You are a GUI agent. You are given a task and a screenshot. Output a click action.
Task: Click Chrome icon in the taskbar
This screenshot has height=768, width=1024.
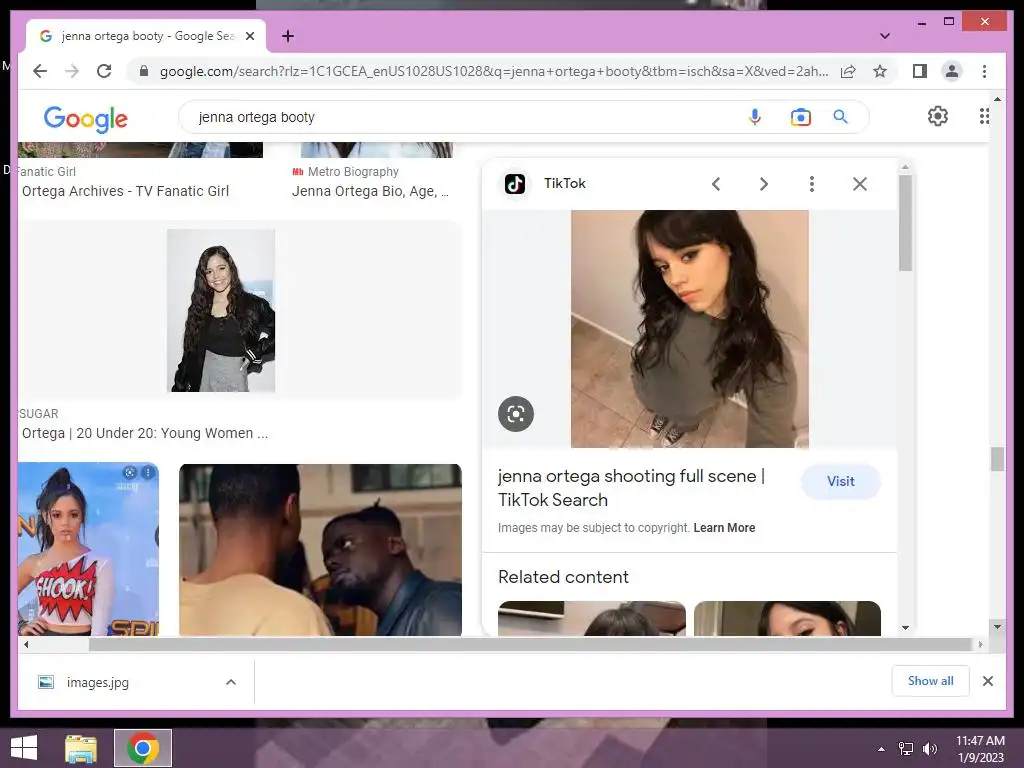pos(143,748)
